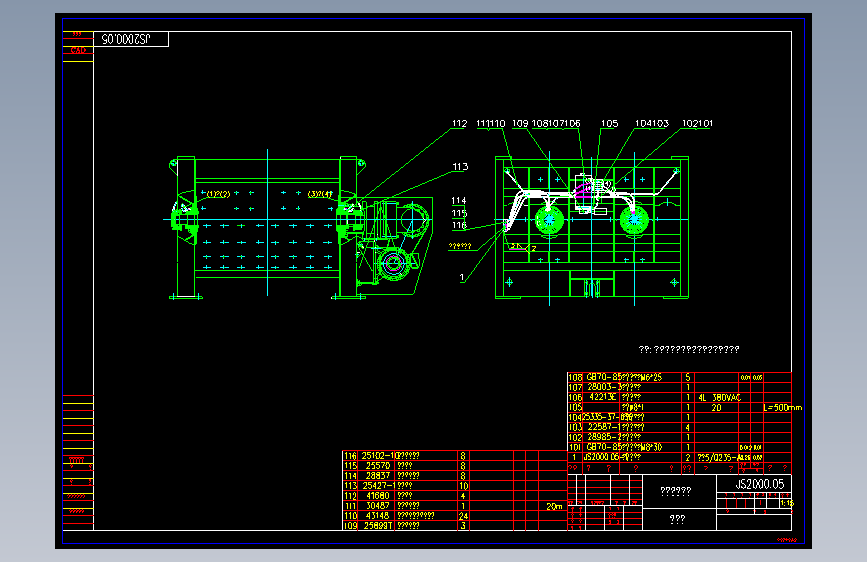The height and width of the screenshot is (562, 867).
Task: Click JS2000.05 entry in parts row 1
Action: [x=602, y=457]
